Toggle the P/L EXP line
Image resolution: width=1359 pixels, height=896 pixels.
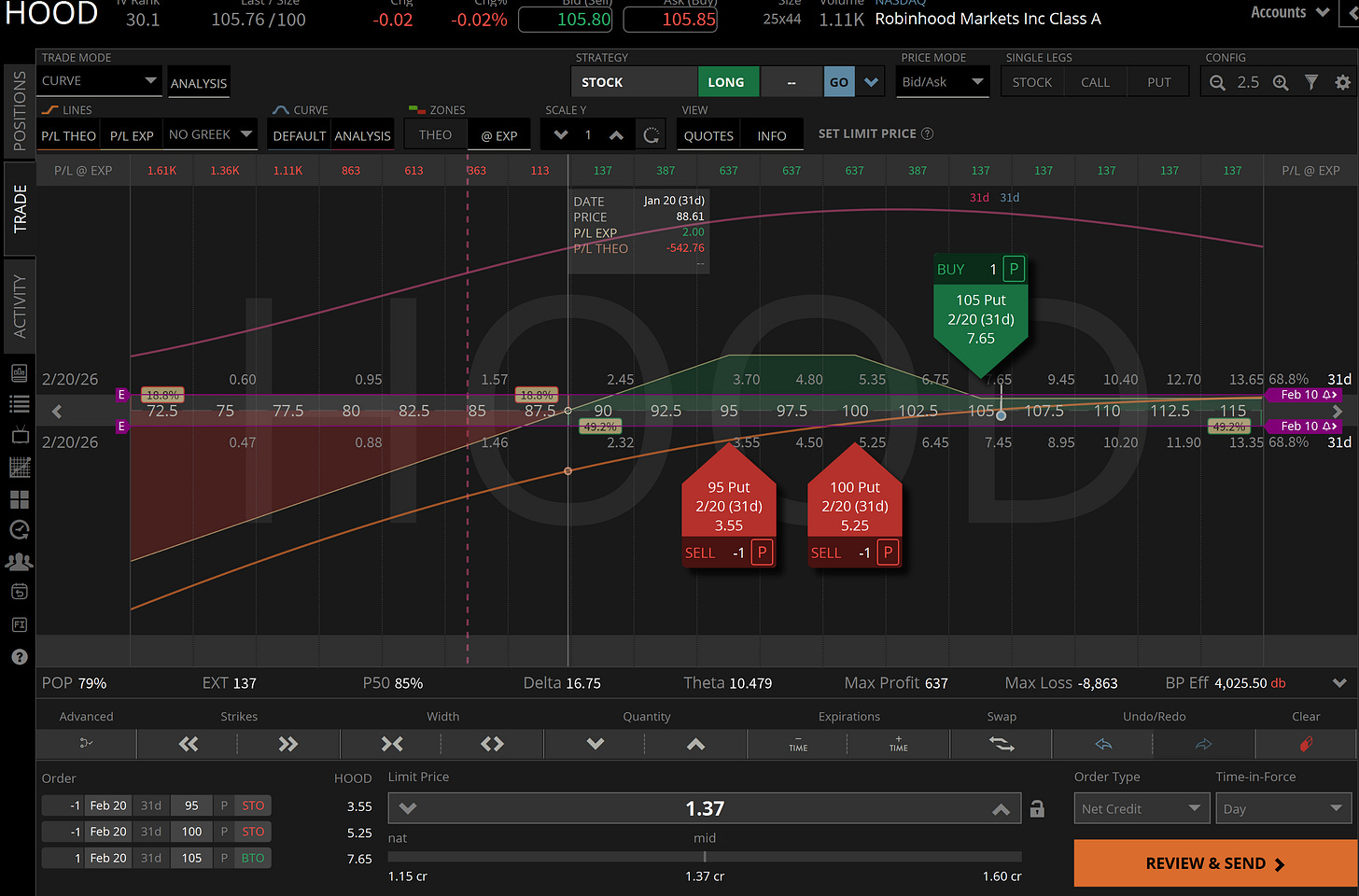132,135
